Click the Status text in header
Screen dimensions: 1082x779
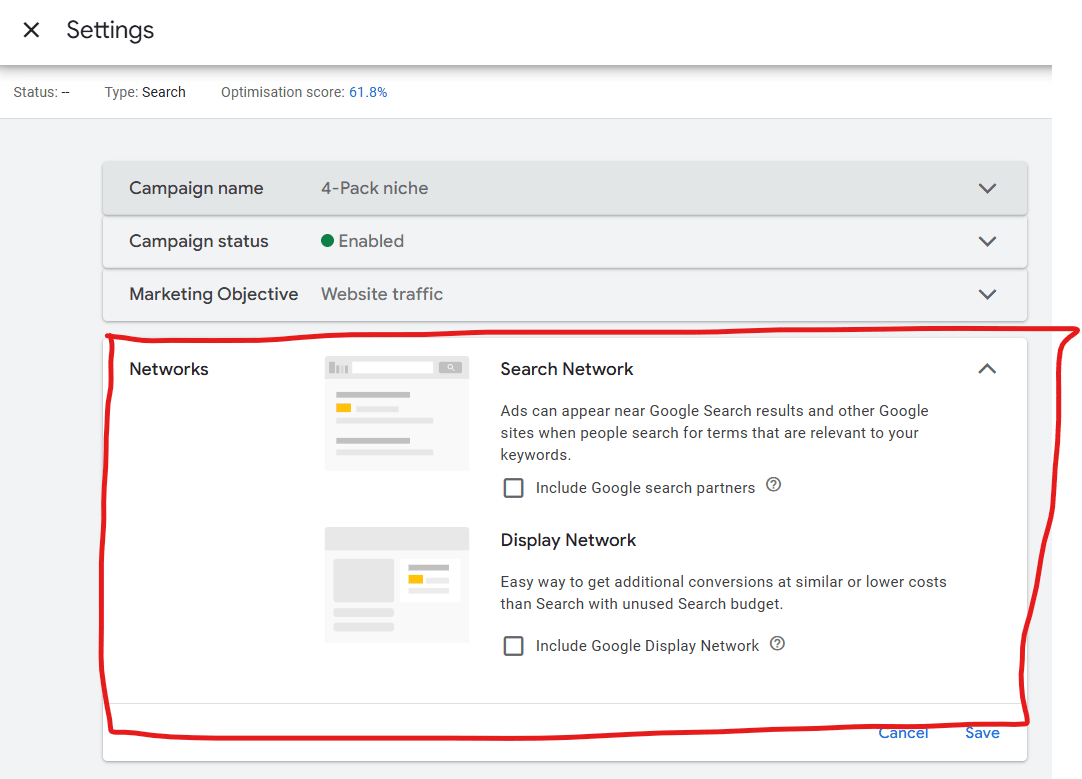tap(41, 92)
